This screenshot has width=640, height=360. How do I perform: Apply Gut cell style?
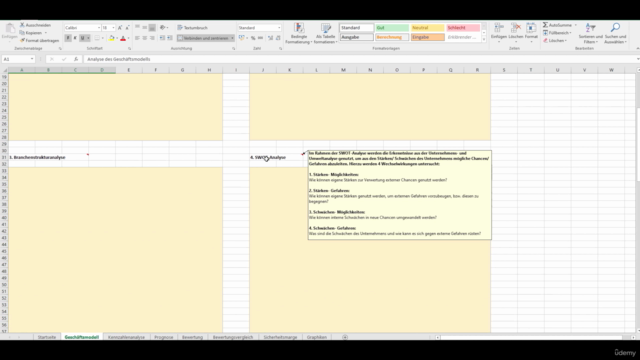(392, 28)
